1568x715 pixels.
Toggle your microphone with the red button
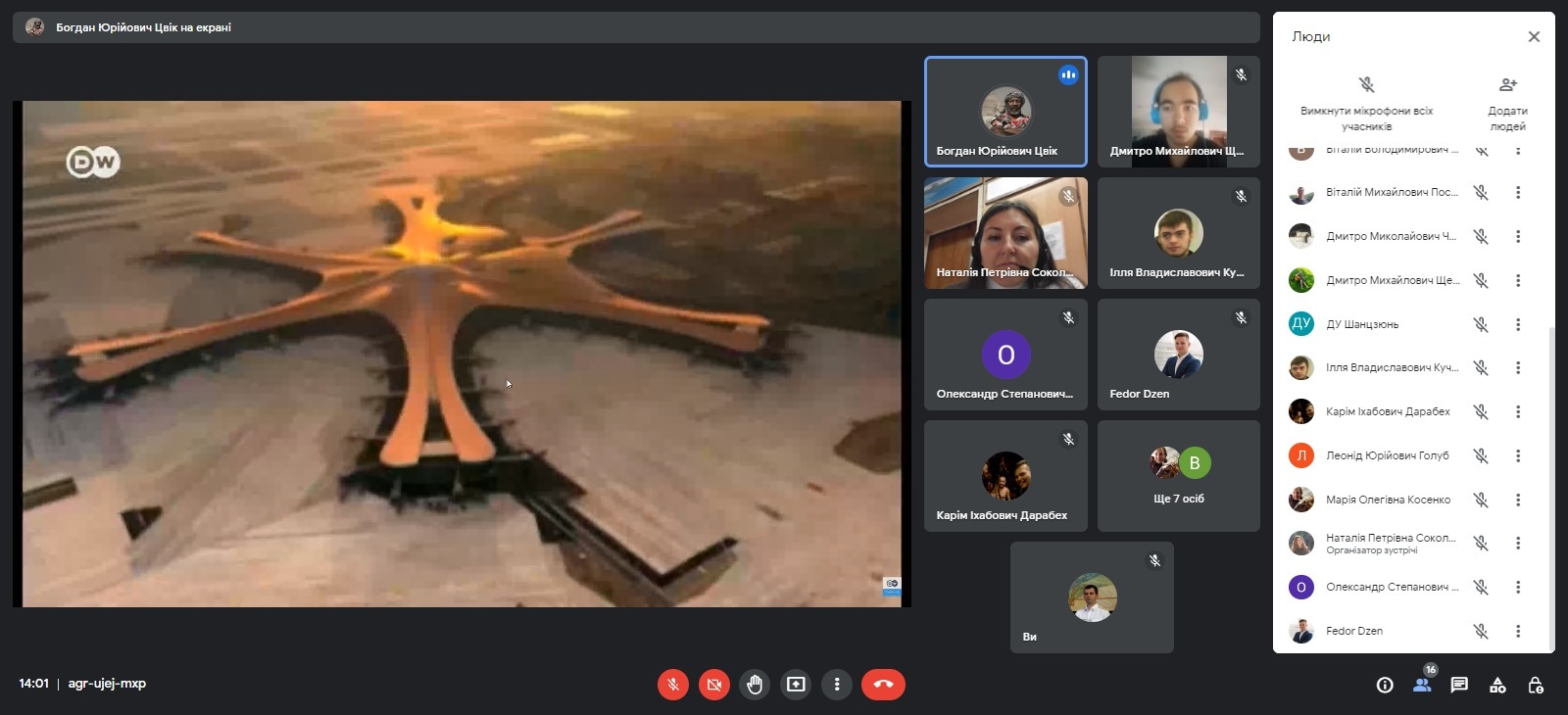[x=672, y=685]
